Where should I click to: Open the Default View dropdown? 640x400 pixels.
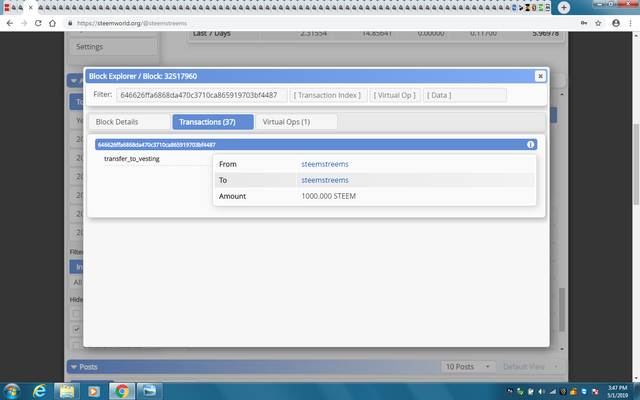530,367
